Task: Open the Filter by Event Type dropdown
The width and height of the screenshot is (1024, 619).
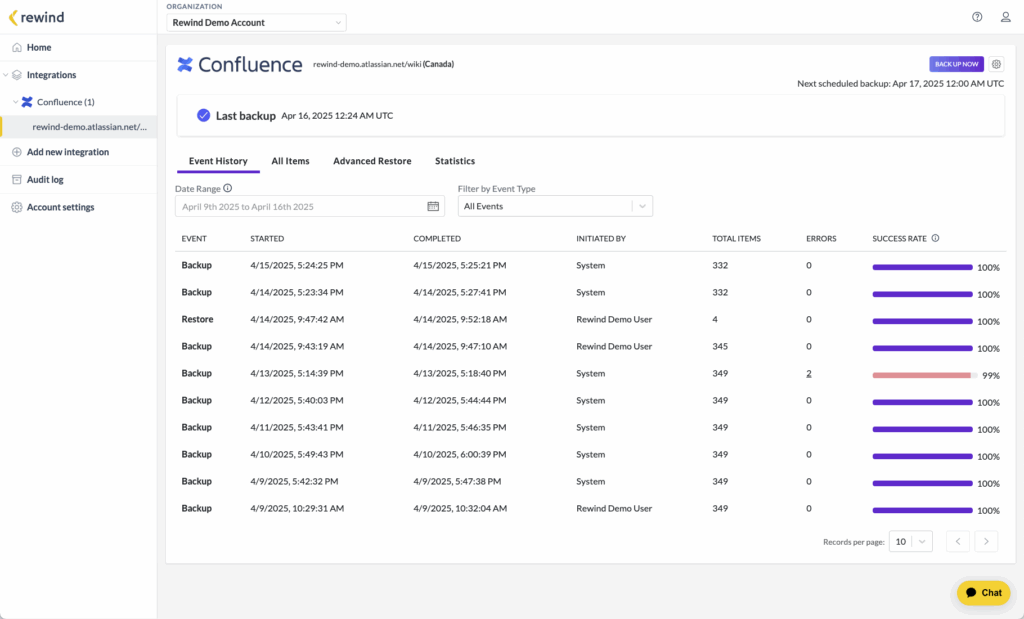Action: pos(555,206)
